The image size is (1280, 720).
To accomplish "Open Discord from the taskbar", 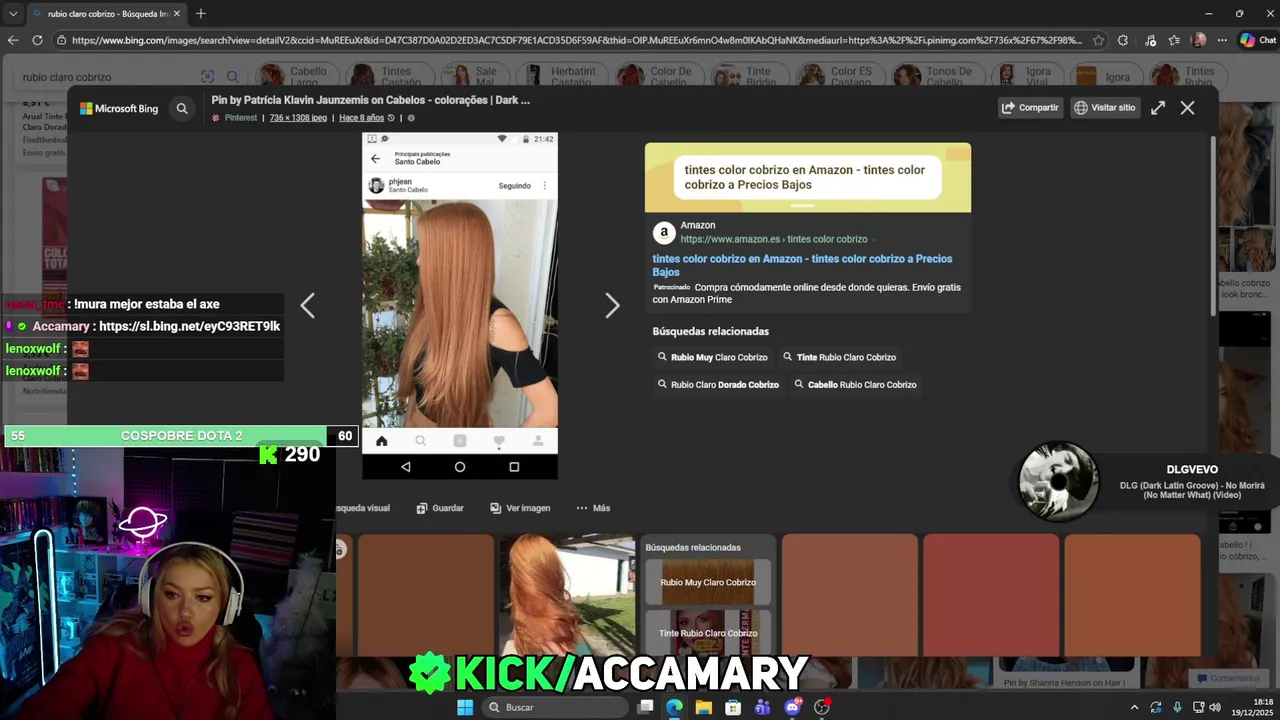I will click(793, 707).
